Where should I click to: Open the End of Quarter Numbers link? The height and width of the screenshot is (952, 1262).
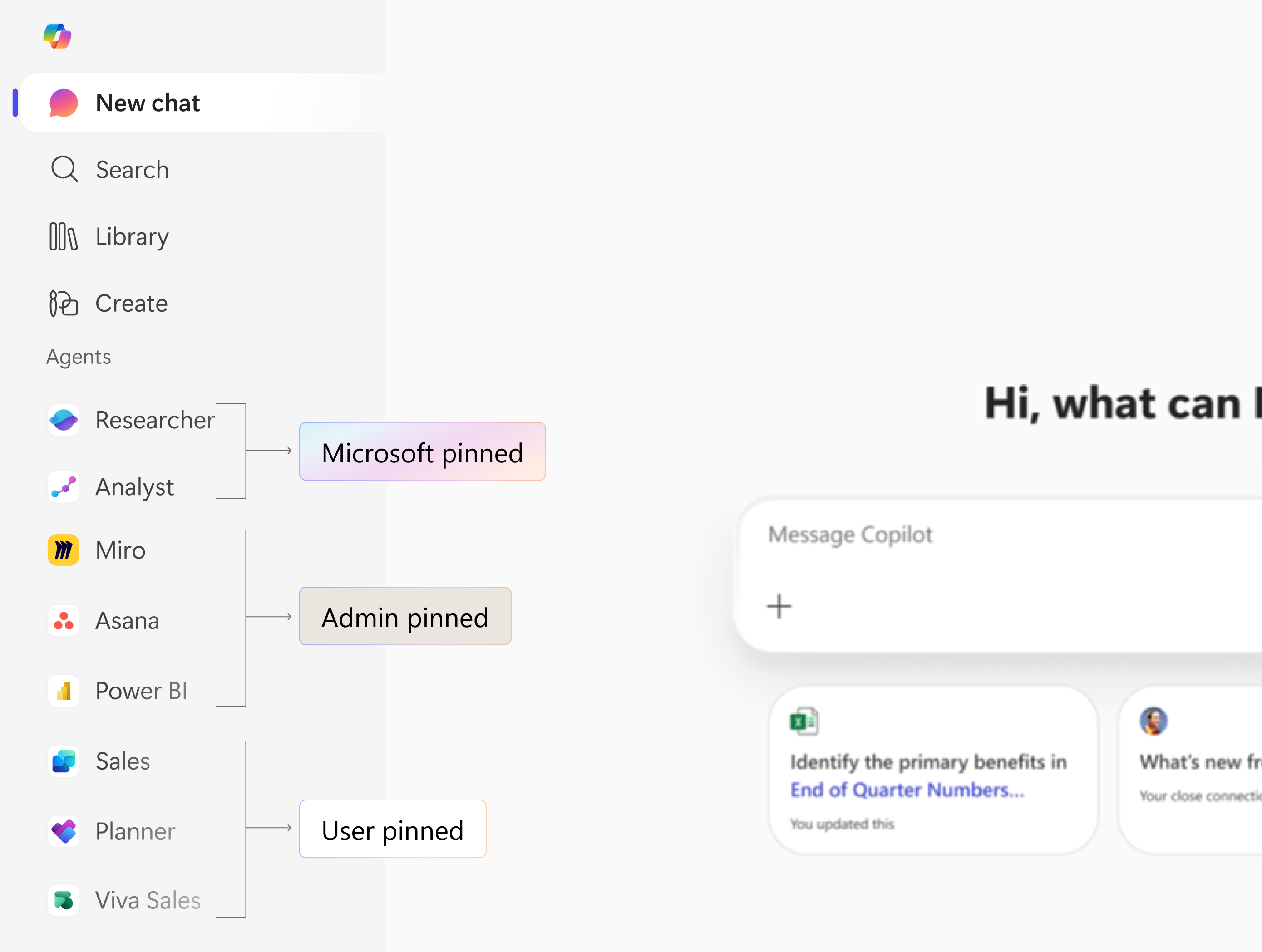(x=907, y=790)
